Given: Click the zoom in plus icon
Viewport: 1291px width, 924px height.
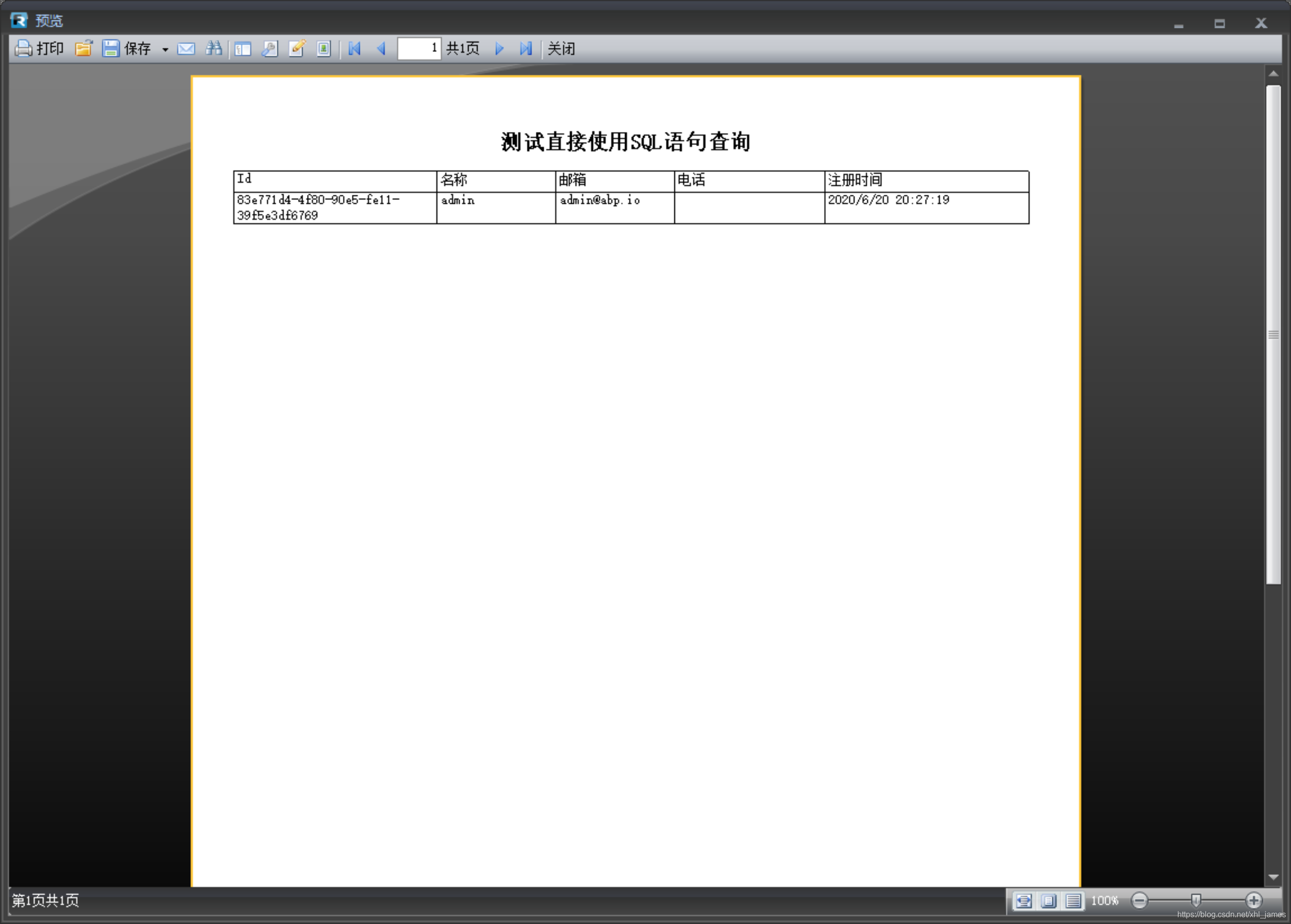Looking at the screenshot, I should 1254,901.
